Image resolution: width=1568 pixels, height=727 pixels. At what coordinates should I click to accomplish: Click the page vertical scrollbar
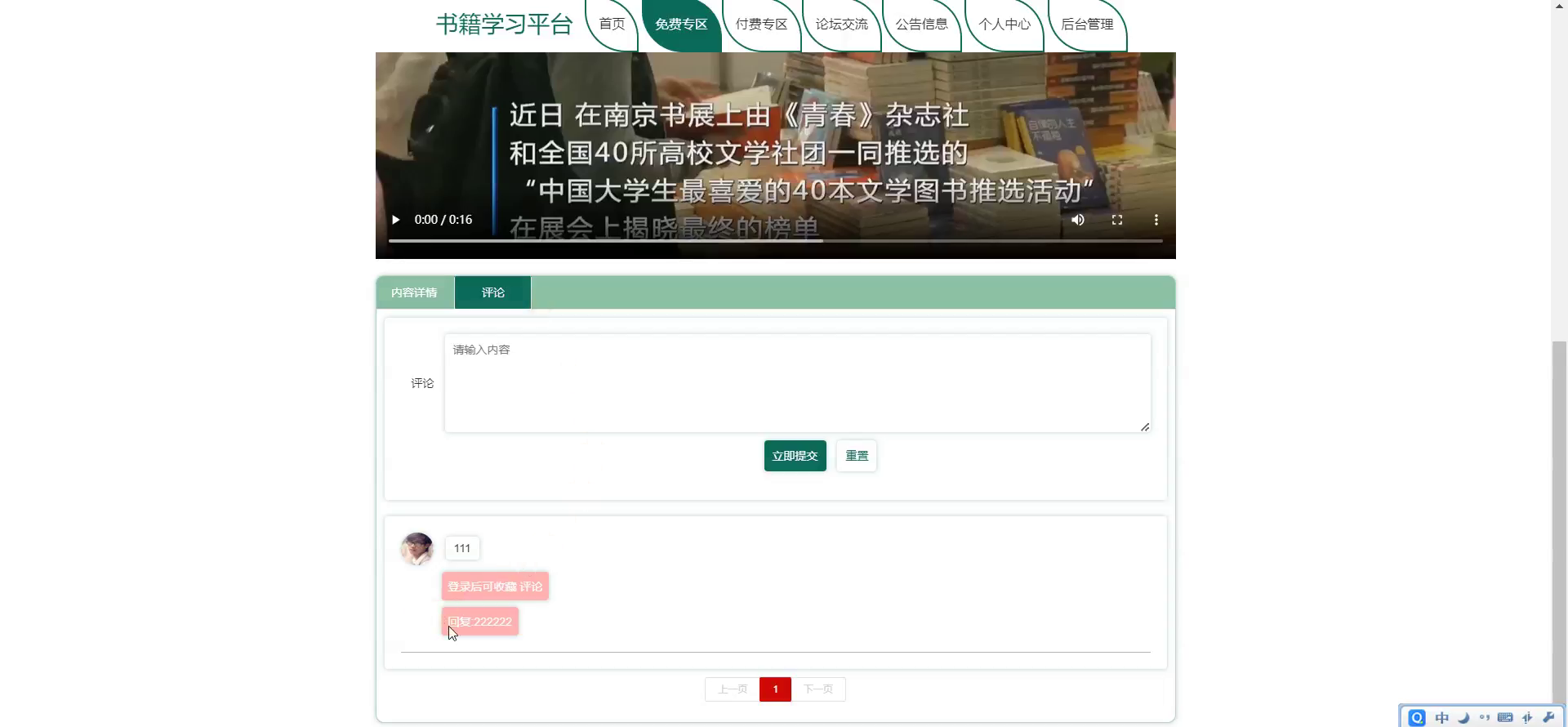[x=1559, y=523]
